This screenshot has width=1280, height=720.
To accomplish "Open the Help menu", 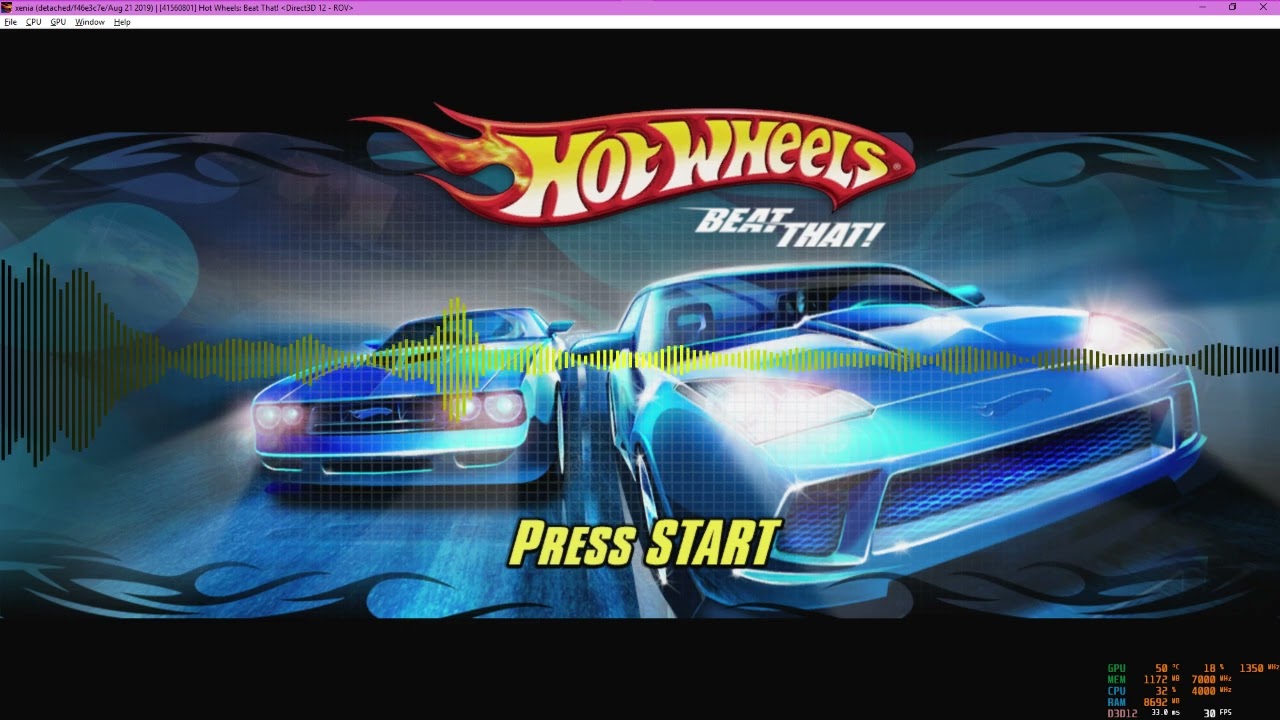I will [122, 22].
